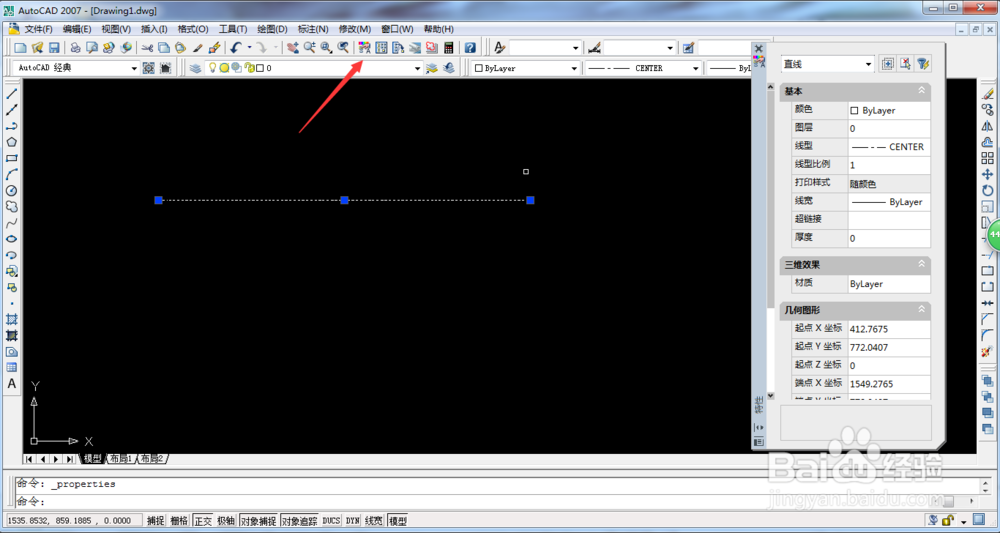The width and height of the screenshot is (1000, 533).
Task: Toggle the 栅格 grid display button
Action: (179, 521)
